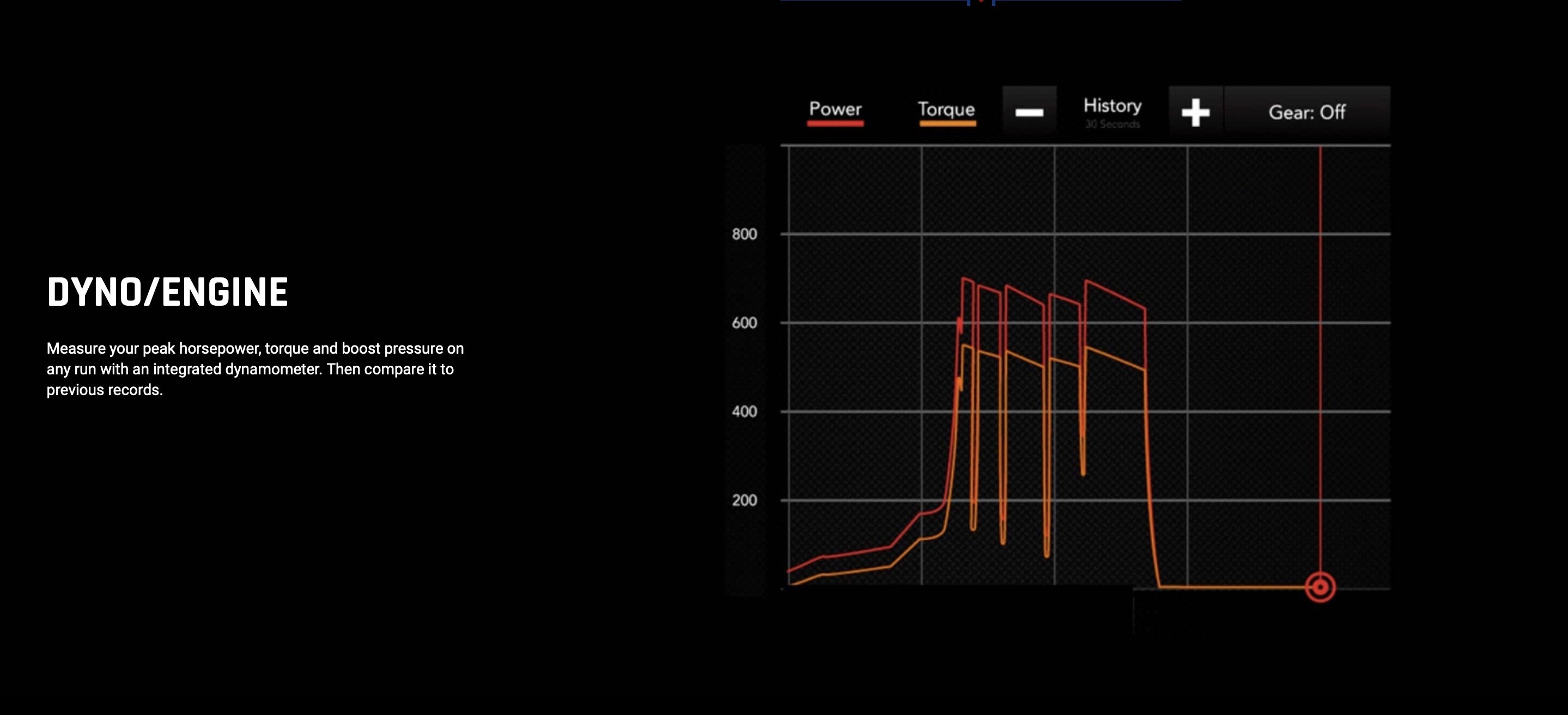This screenshot has width=1568, height=715.
Task: Click the highest peak of the red power curve
Action: (964, 278)
